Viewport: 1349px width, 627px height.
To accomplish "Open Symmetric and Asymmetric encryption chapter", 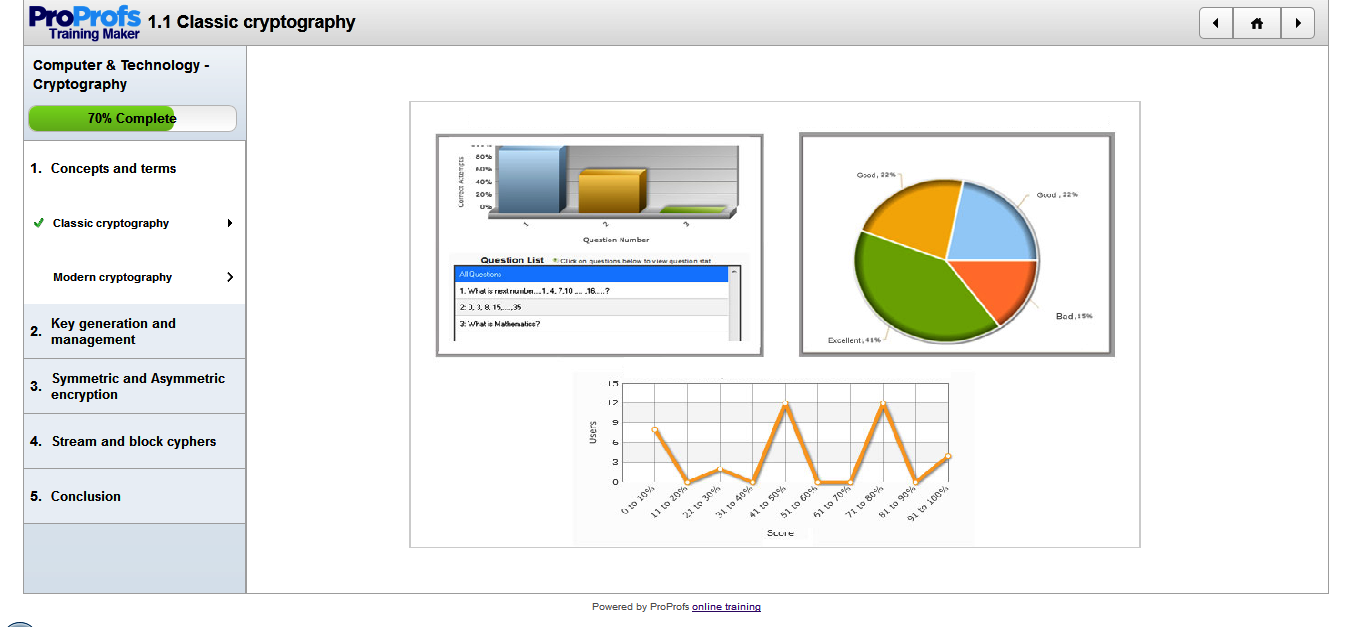I will coord(138,386).
